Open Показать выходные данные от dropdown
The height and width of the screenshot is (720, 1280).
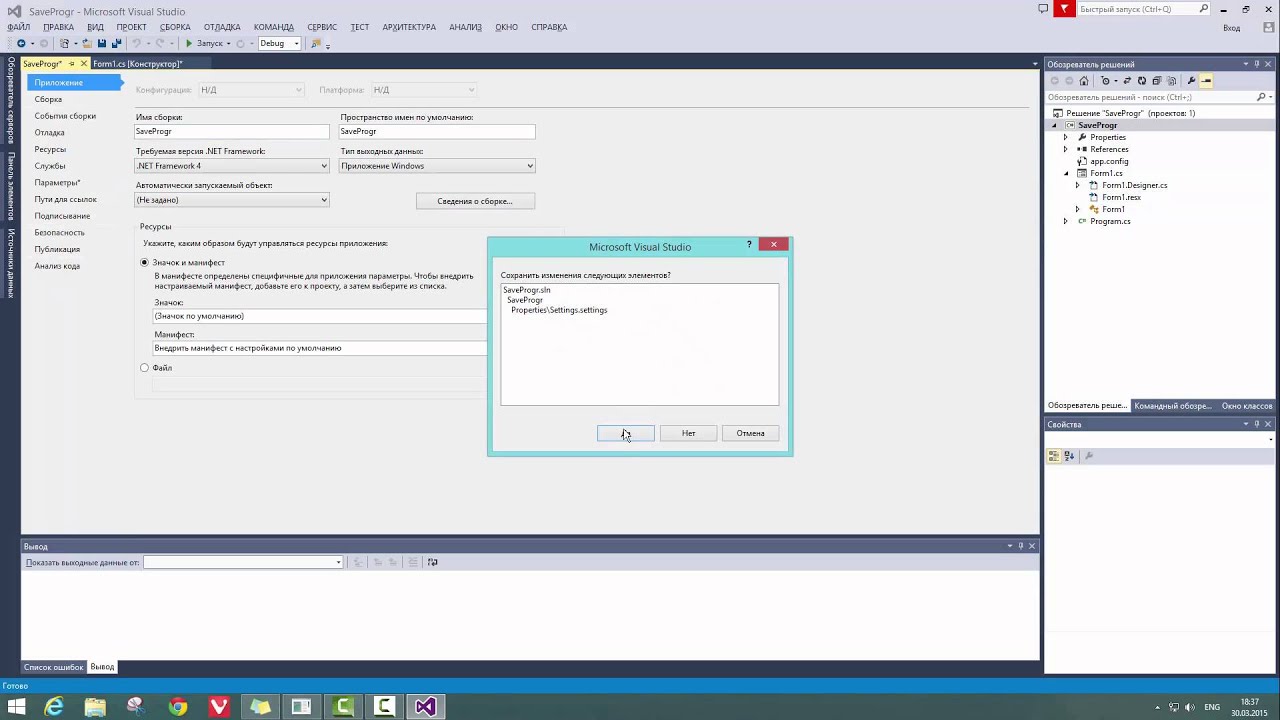pyautogui.click(x=243, y=562)
